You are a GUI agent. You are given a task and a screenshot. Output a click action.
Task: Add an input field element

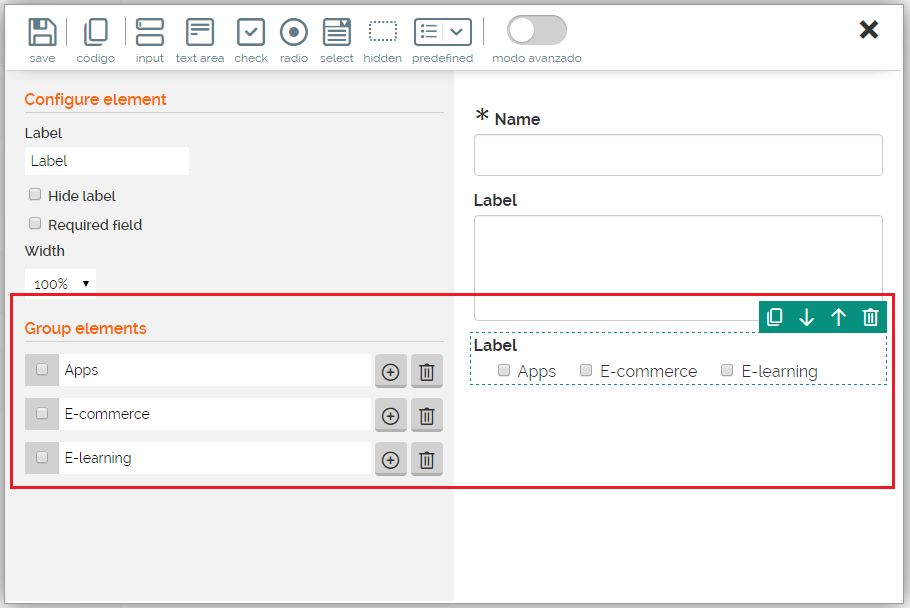(x=150, y=33)
